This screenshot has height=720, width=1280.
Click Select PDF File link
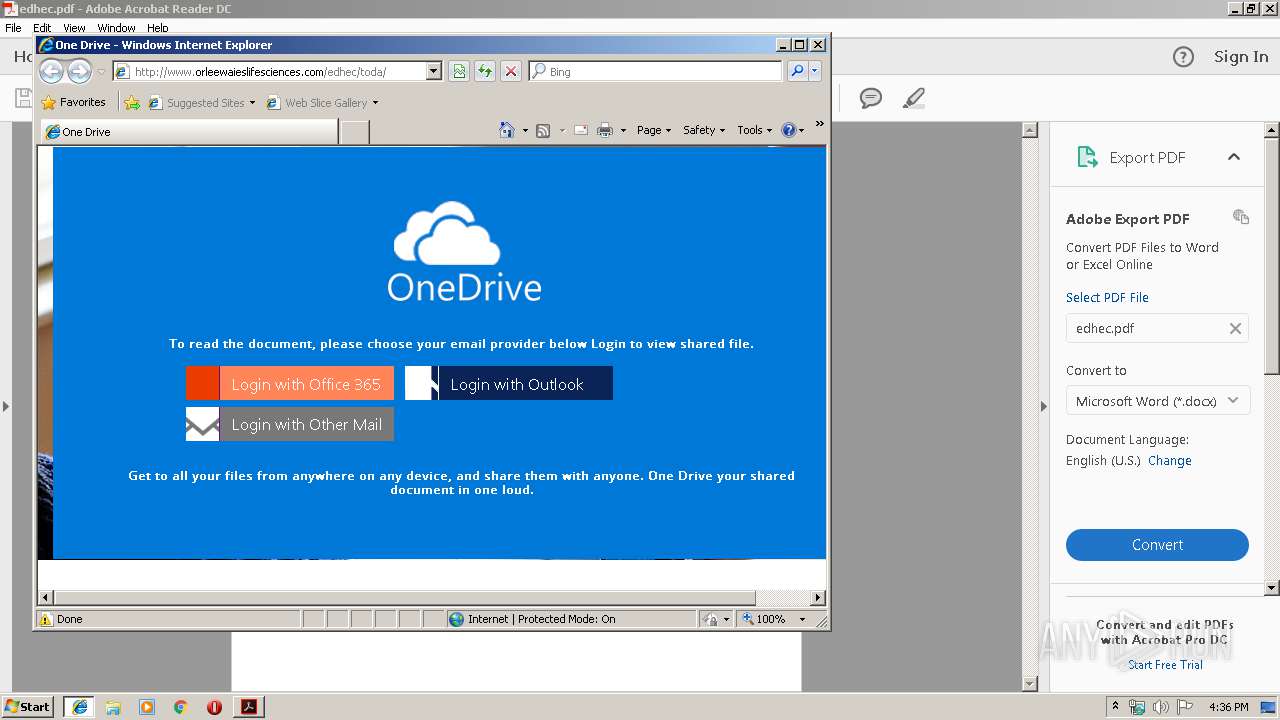[x=1107, y=297]
